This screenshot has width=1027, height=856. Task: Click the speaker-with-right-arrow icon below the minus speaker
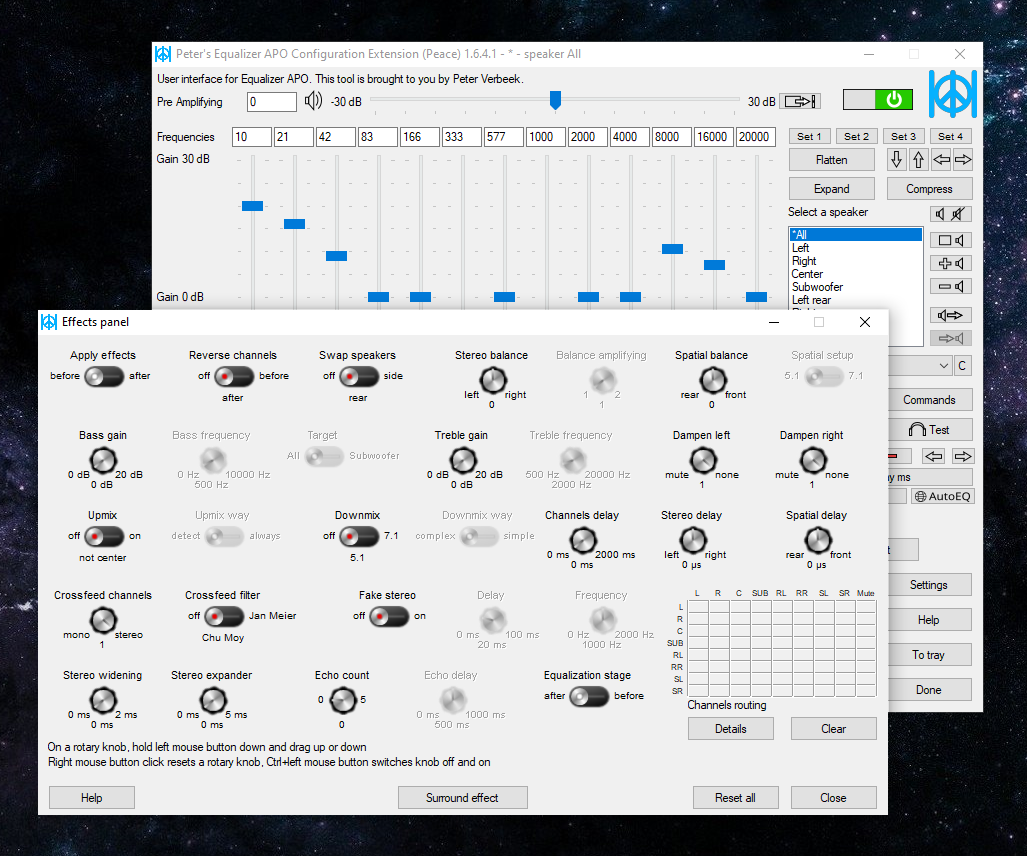[950, 316]
